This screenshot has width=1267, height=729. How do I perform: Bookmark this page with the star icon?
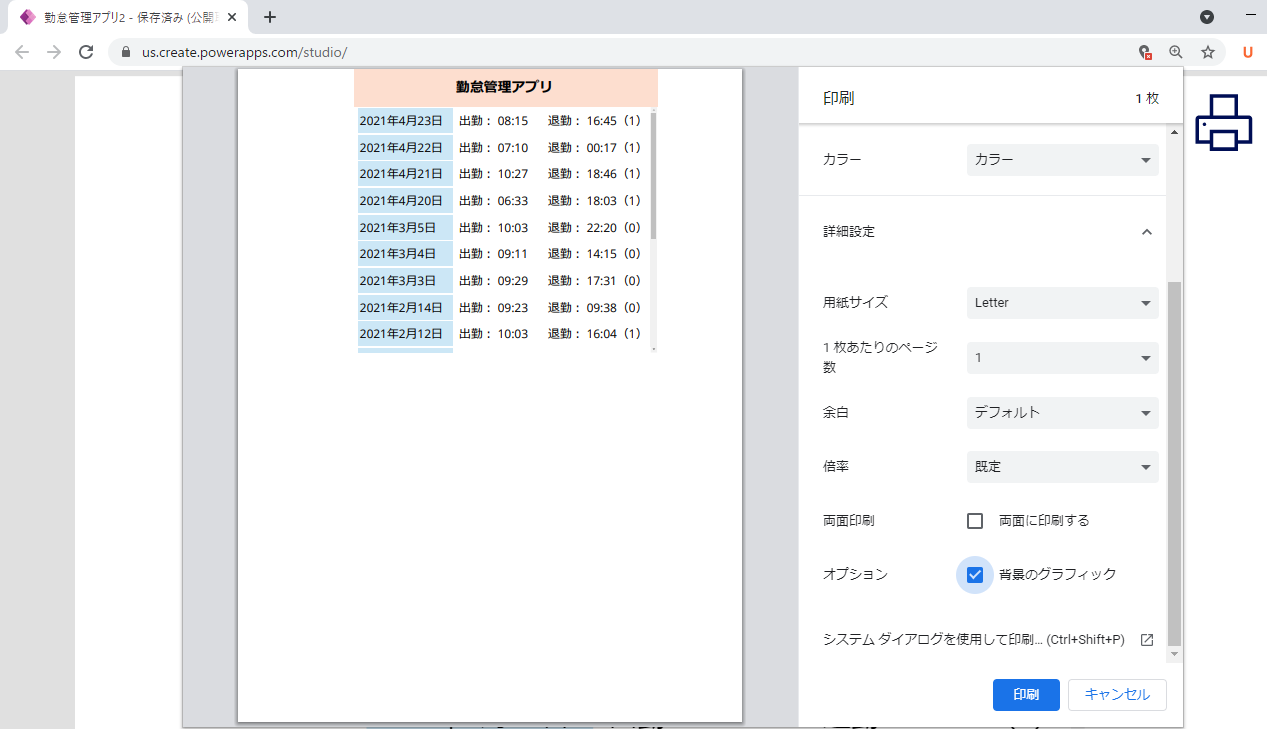tap(1208, 52)
